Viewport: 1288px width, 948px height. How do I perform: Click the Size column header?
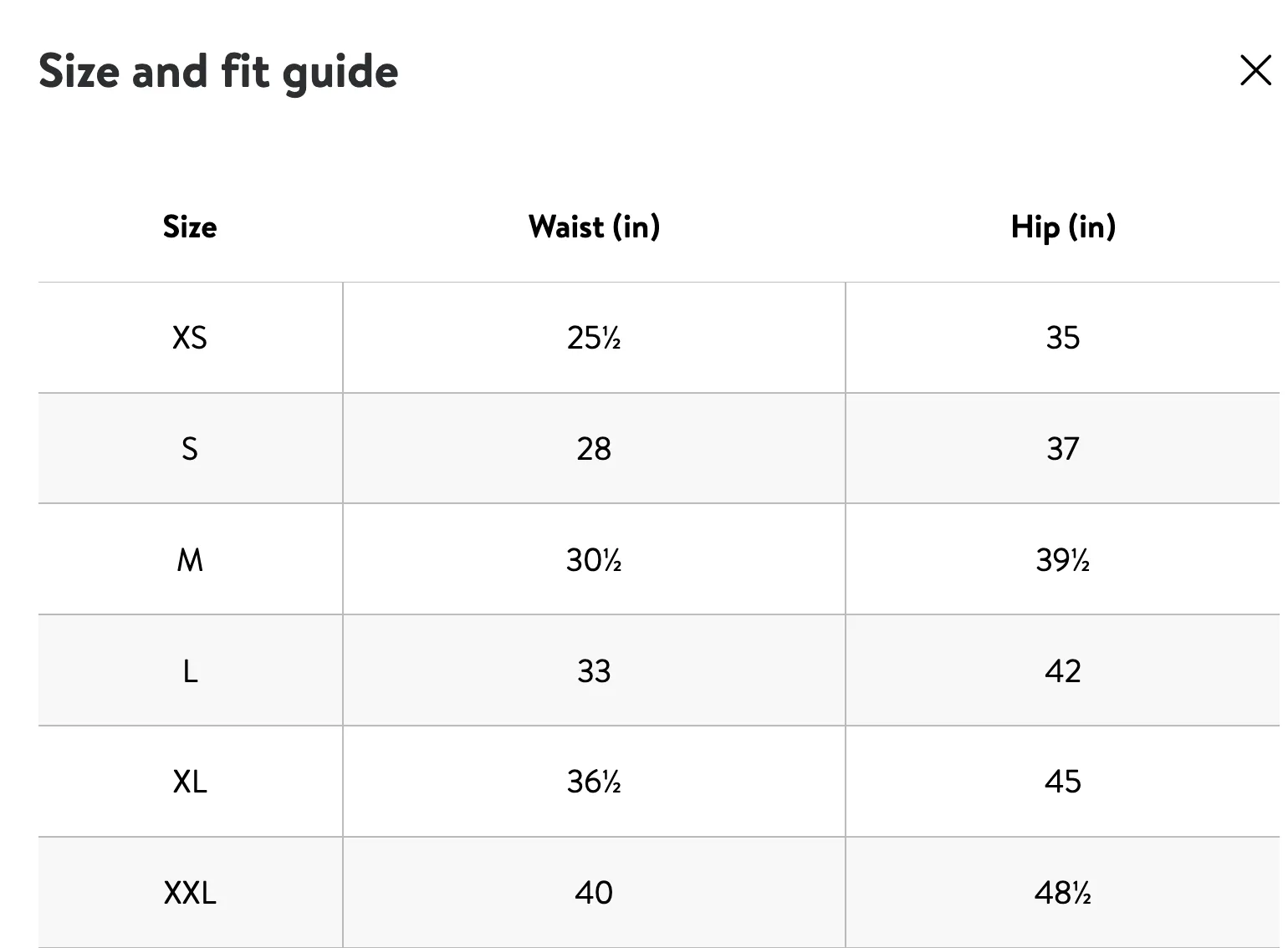(190, 227)
